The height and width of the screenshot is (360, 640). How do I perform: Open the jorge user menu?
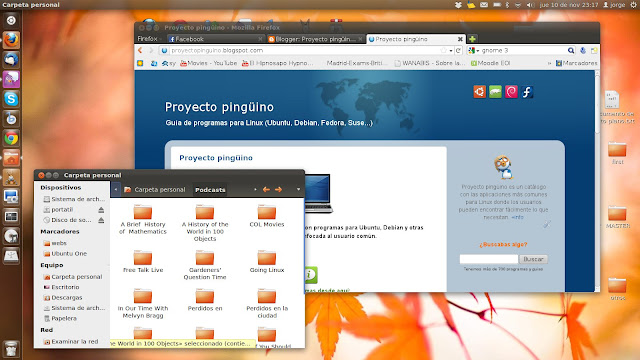[x=614, y=5]
